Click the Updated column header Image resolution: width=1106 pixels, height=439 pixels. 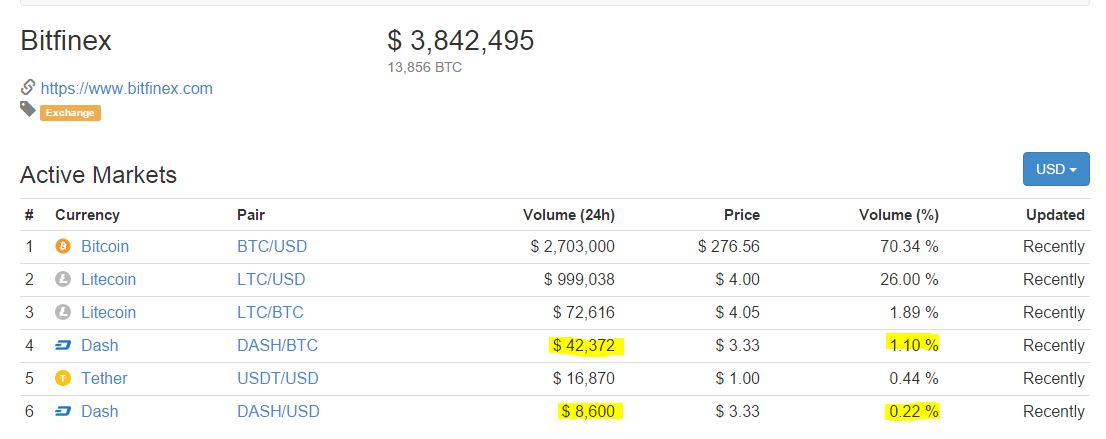point(1055,215)
